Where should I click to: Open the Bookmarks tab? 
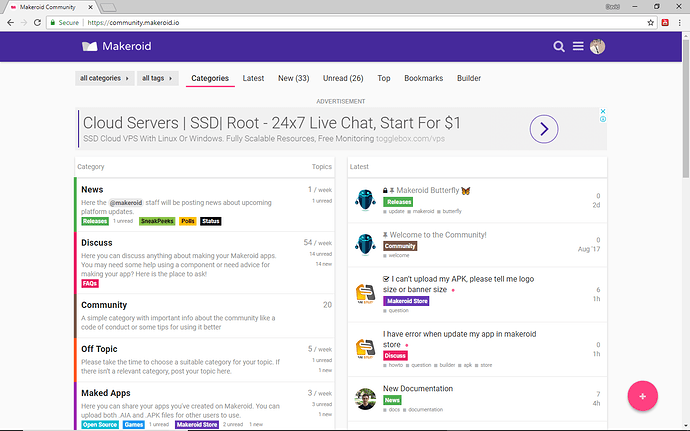pos(424,78)
